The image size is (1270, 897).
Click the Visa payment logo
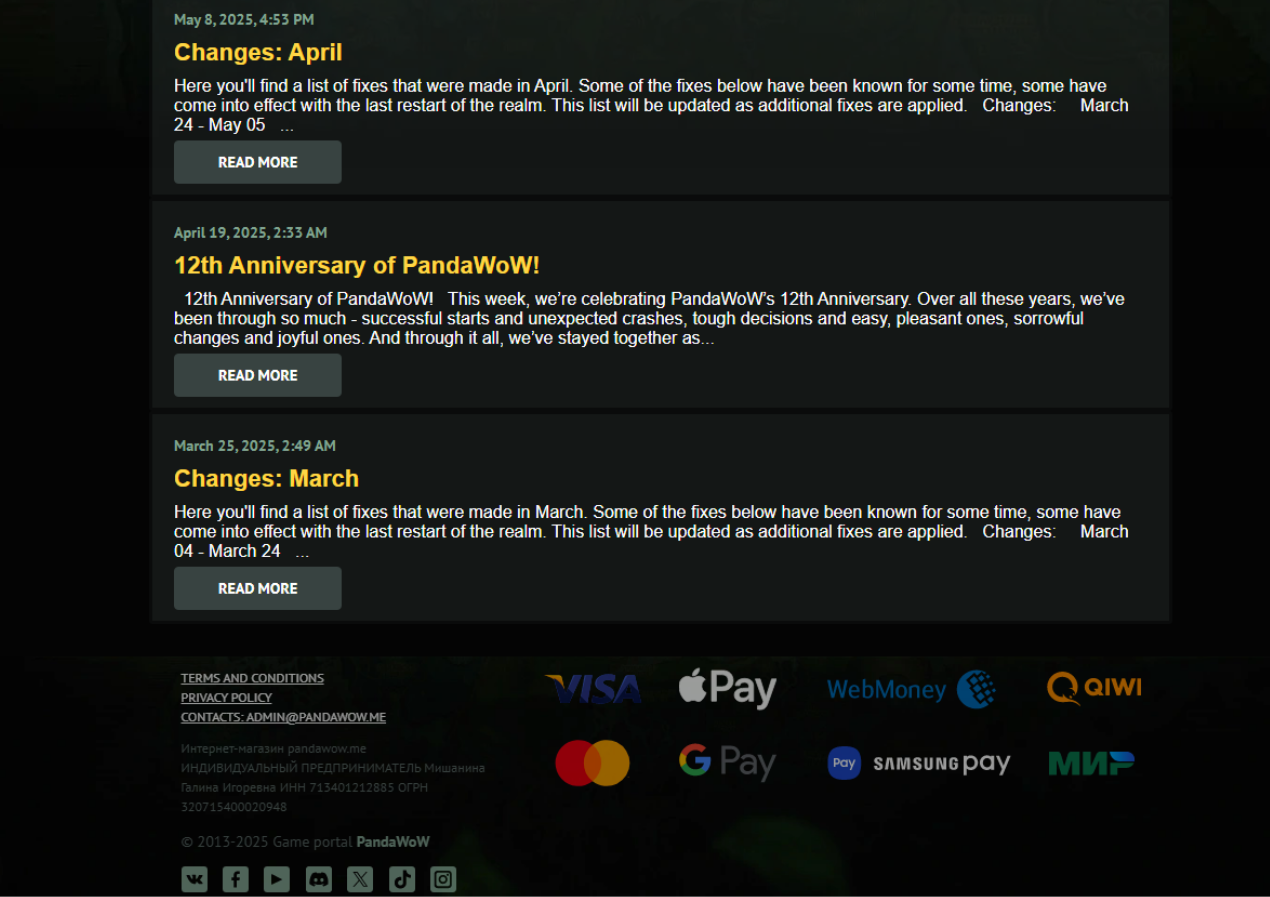pos(594,689)
